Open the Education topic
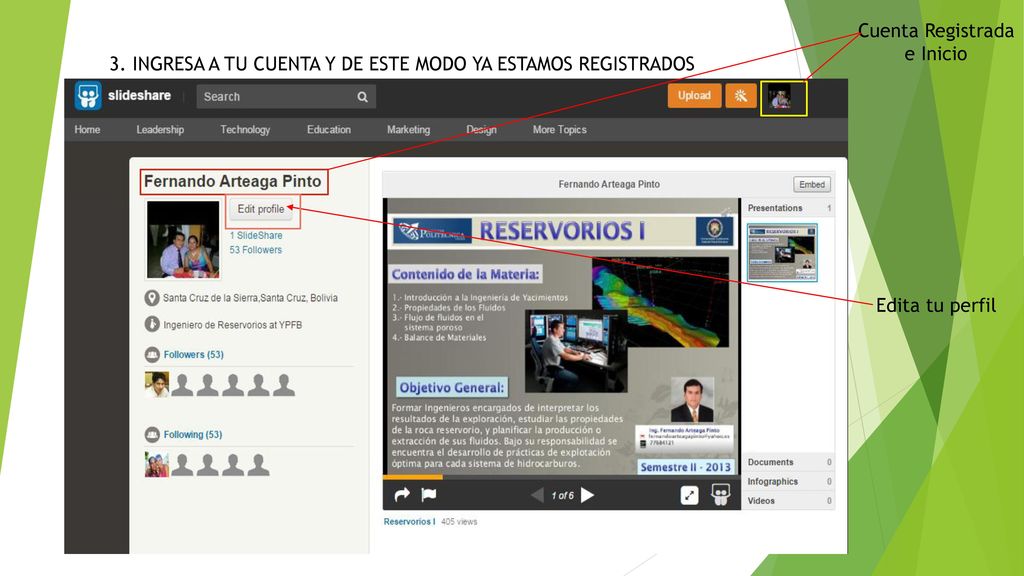This screenshot has height=576, width=1024. [329, 129]
